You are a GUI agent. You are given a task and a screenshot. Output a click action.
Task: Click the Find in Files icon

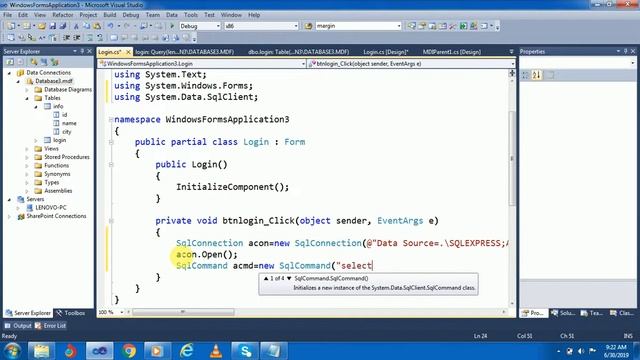tap(309, 26)
